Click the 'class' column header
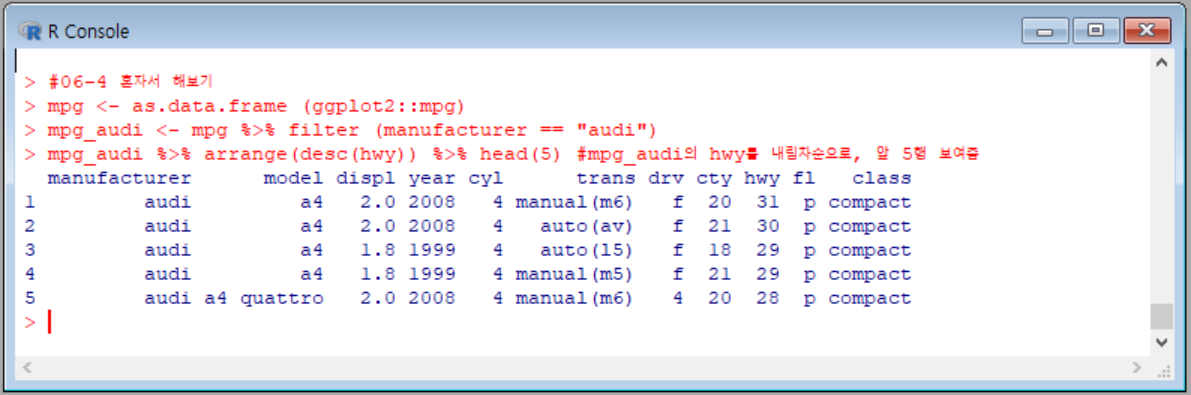 (x=882, y=179)
